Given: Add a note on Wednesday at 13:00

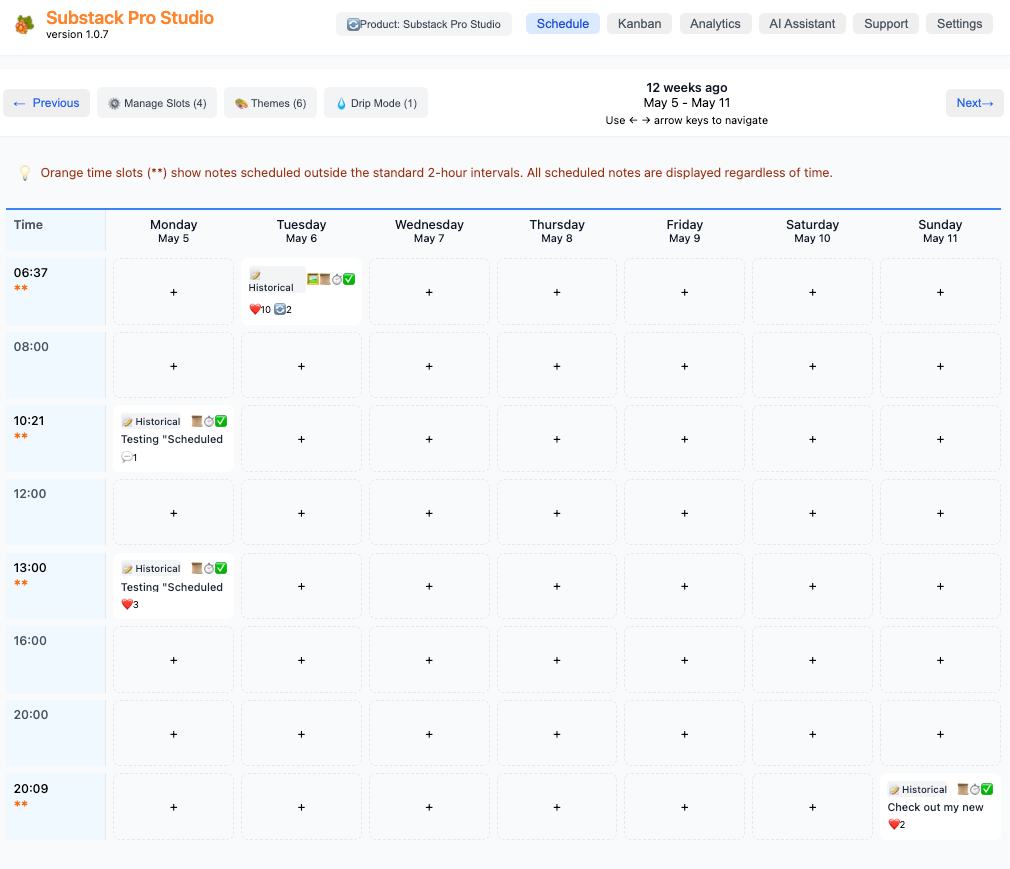Looking at the screenshot, I should click(x=429, y=586).
